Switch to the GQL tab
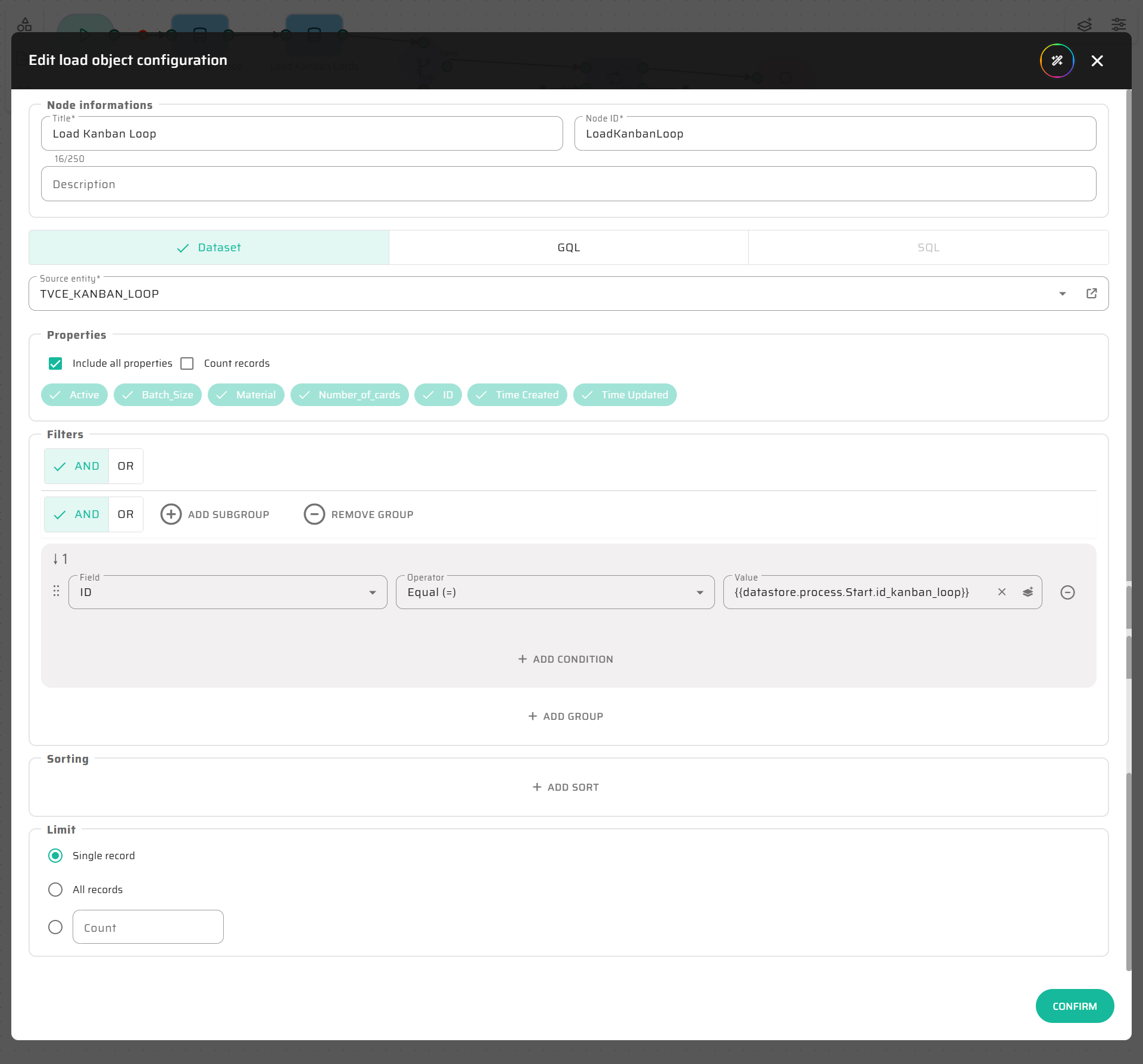1143x1064 pixels. pos(569,248)
